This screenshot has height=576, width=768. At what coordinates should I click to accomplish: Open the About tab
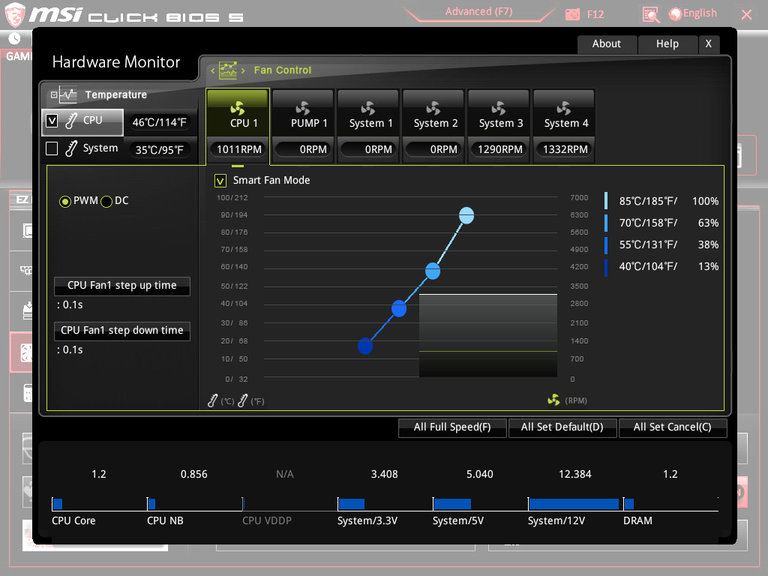pos(606,44)
